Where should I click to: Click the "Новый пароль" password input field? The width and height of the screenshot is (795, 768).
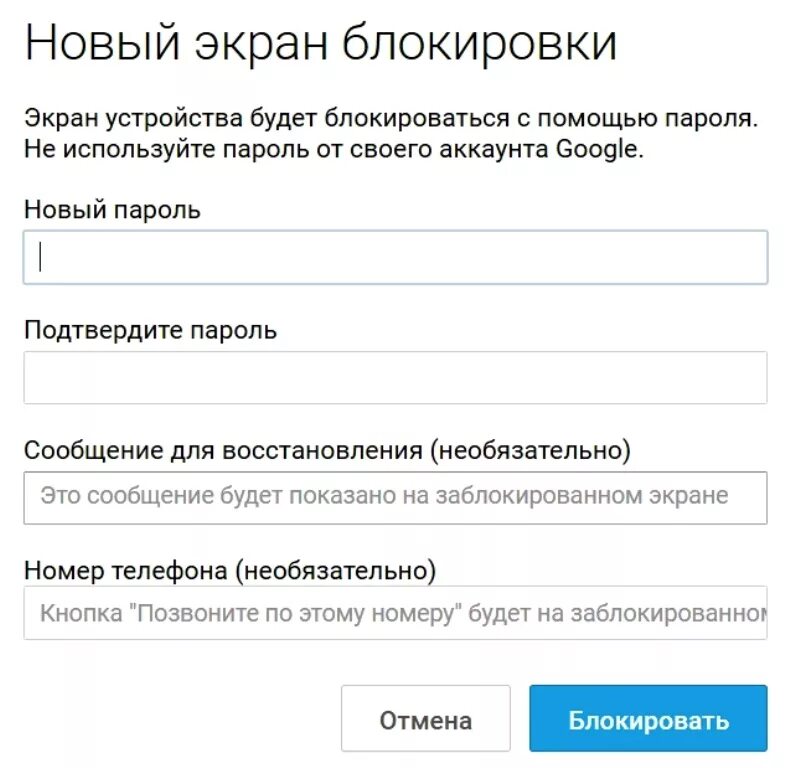point(395,258)
